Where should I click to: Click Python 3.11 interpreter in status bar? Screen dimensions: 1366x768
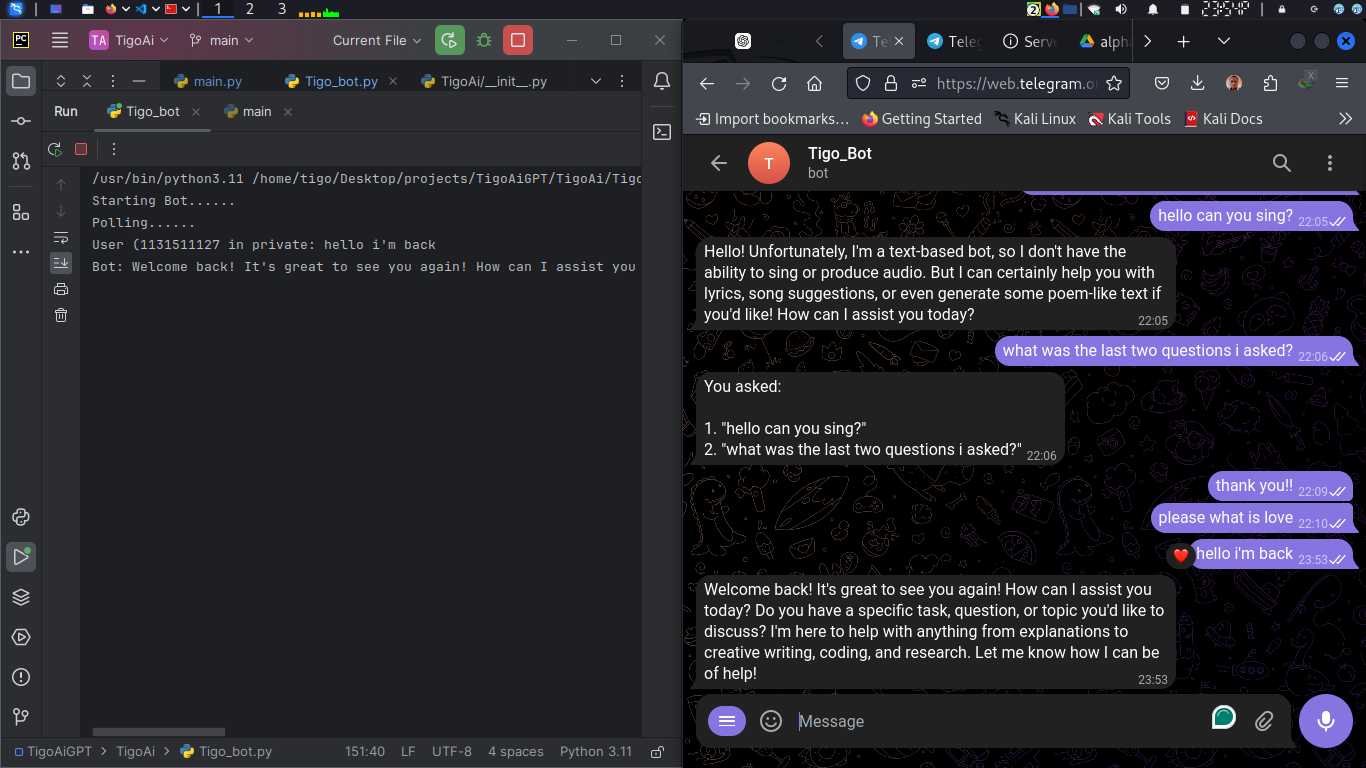click(x=596, y=752)
